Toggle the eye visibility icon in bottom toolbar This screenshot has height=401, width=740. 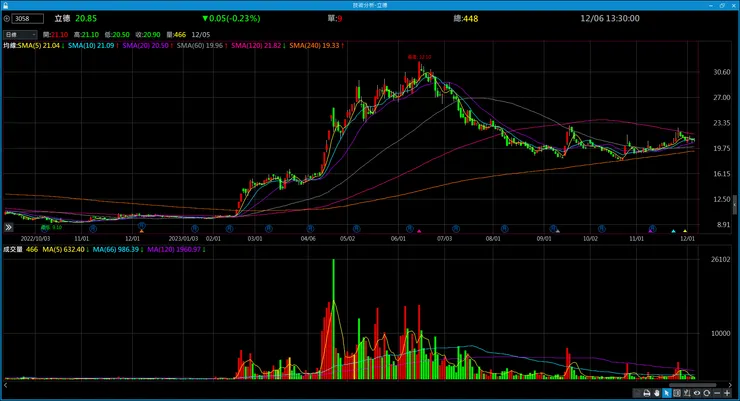pyautogui.click(x=697, y=393)
